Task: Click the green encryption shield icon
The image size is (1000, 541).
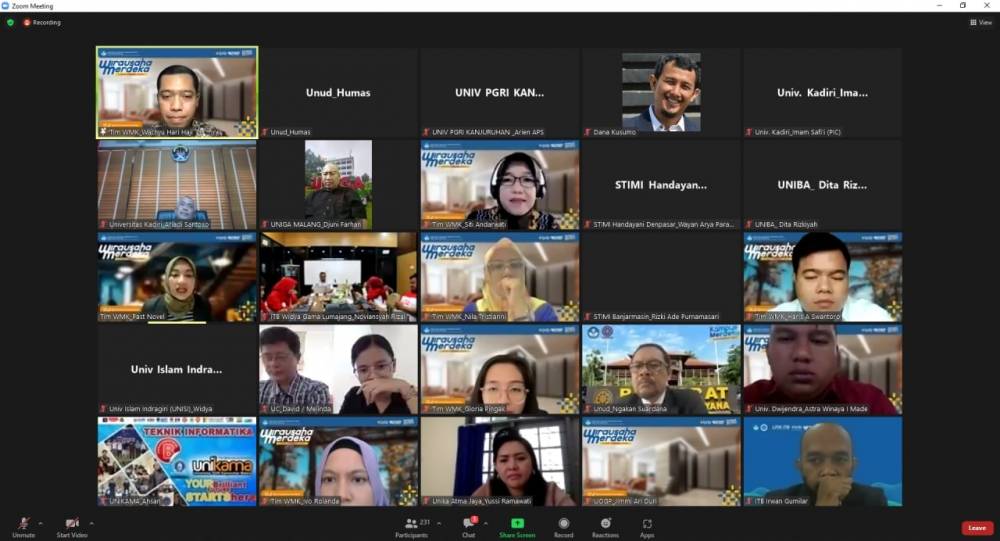Action: click(x=11, y=22)
